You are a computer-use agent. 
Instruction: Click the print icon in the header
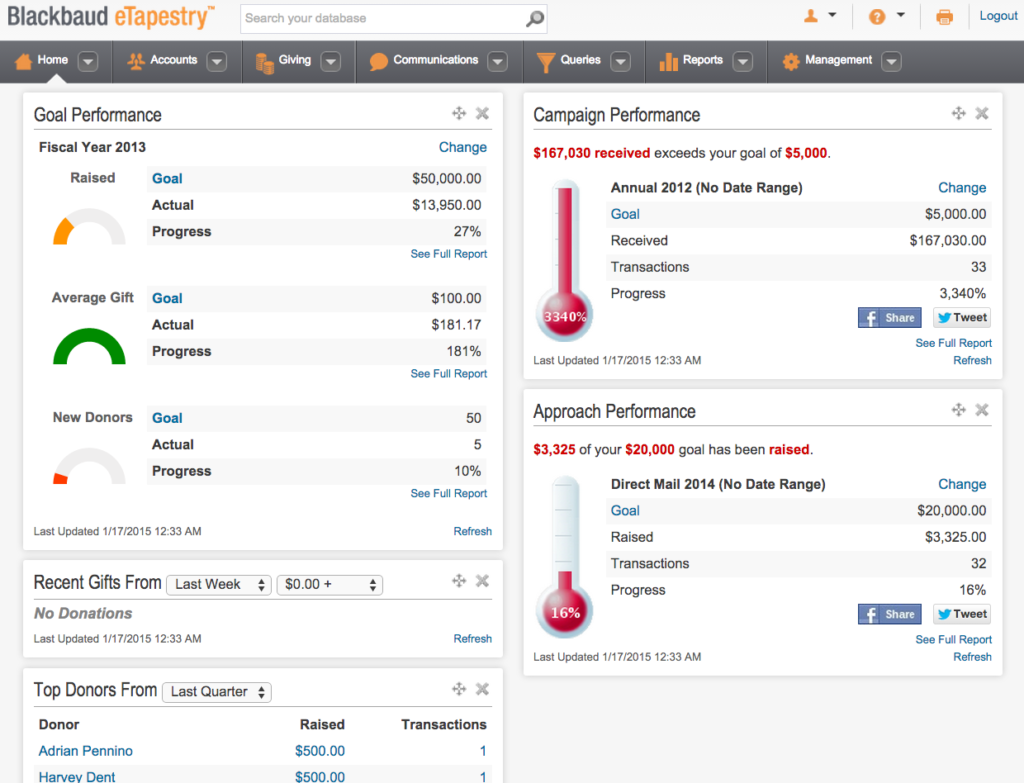coord(944,17)
